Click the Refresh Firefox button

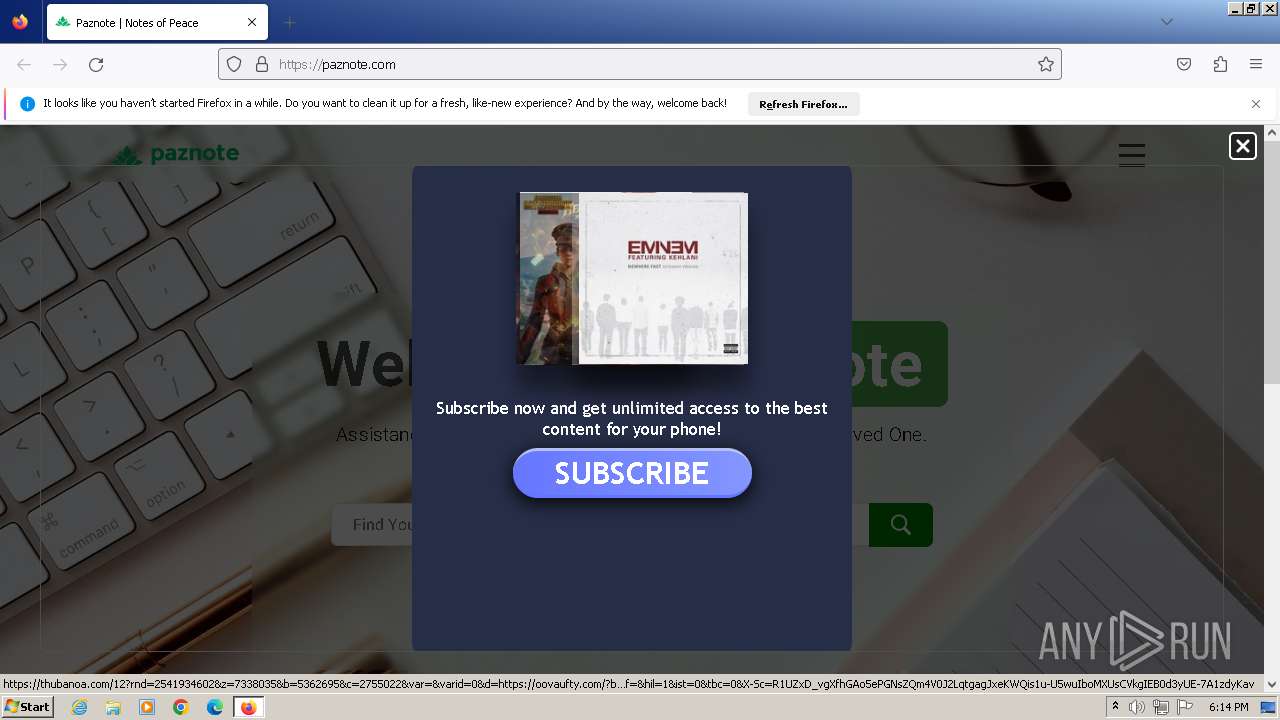pos(803,104)
